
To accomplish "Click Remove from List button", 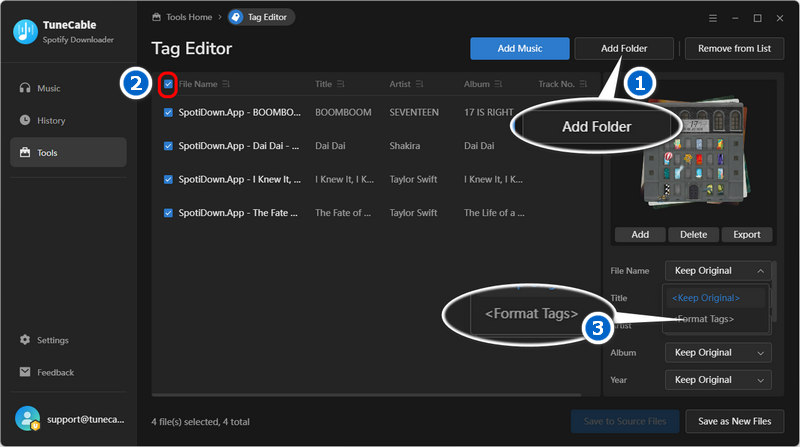I will click(734, 48).
